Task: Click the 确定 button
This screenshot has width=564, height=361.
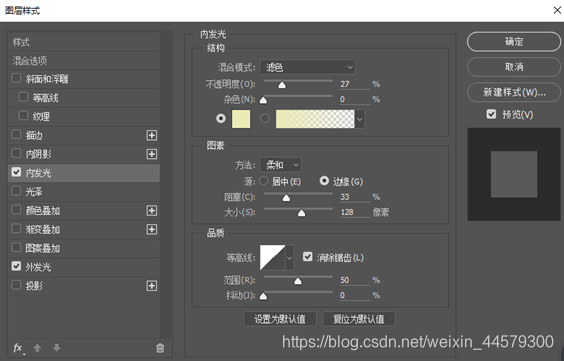Action: pos(514,42)
